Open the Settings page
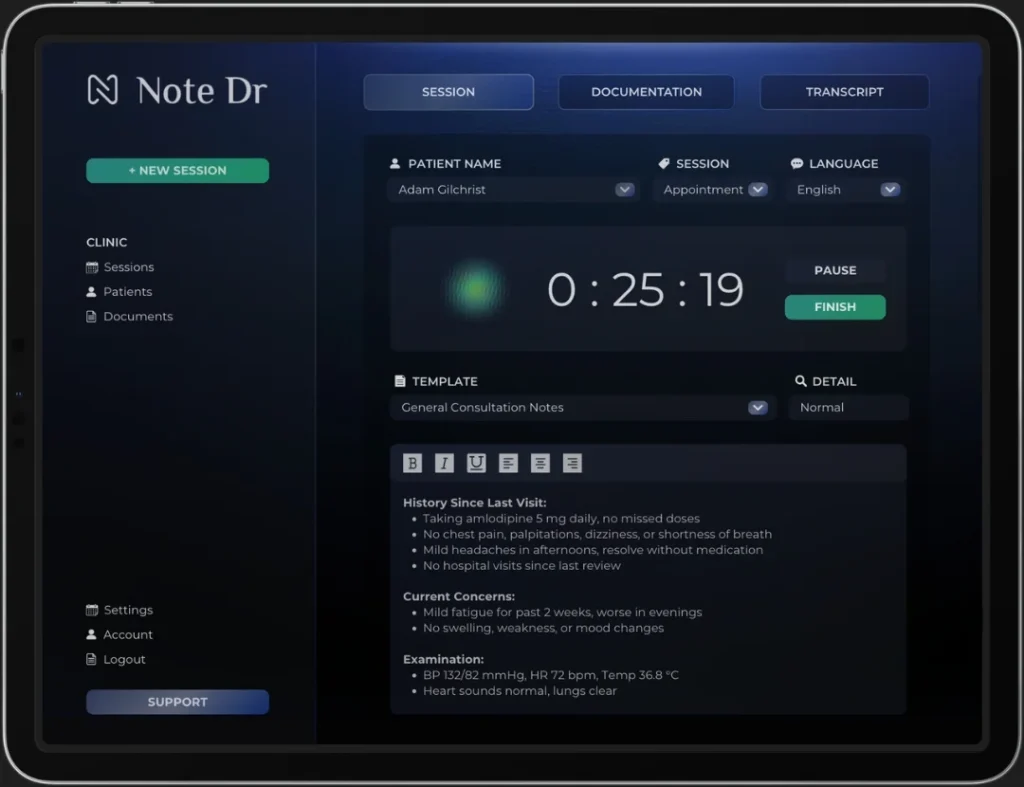 point(127,610)
